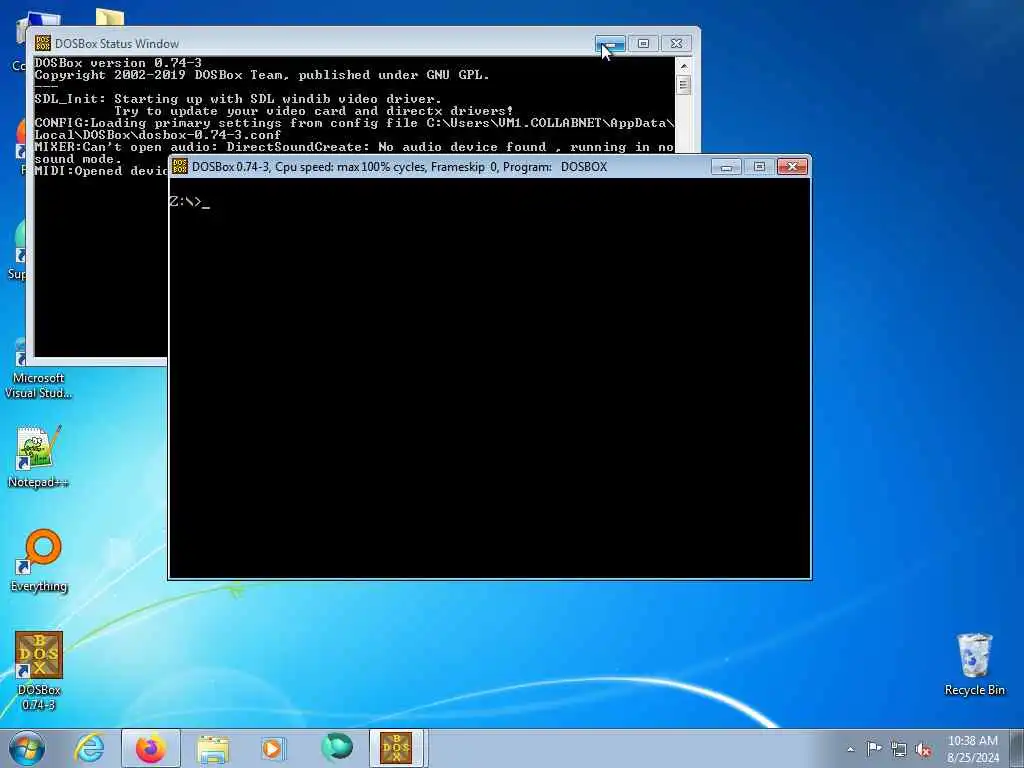The width and height of the screenshot is (1024, 768).
Task: Click the 'SDL_Init: Starting up' log line
Action: (x=238, y=99)
